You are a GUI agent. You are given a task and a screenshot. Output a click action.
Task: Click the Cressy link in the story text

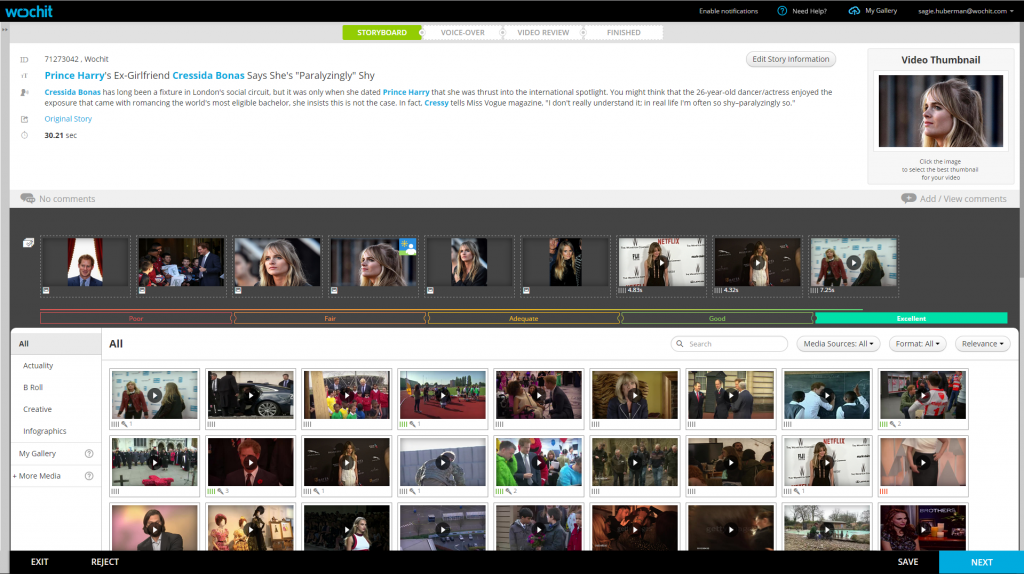tap(436, 103)
